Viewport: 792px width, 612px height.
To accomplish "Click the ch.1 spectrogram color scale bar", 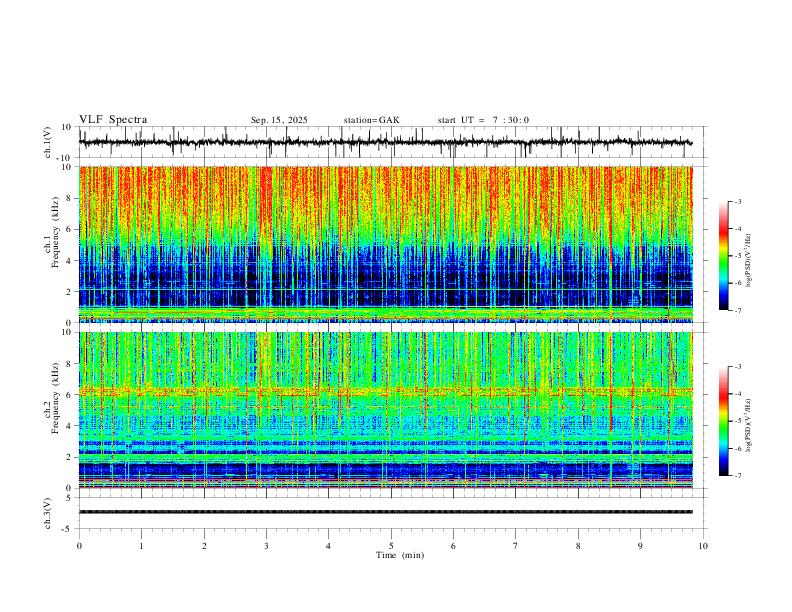I will coord(723,256).
